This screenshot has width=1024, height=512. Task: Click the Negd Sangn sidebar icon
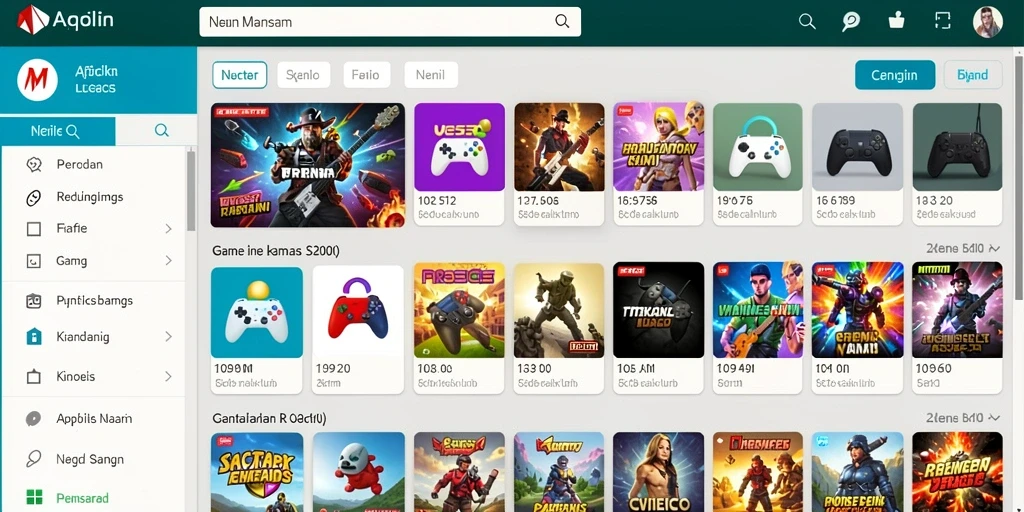33,459
